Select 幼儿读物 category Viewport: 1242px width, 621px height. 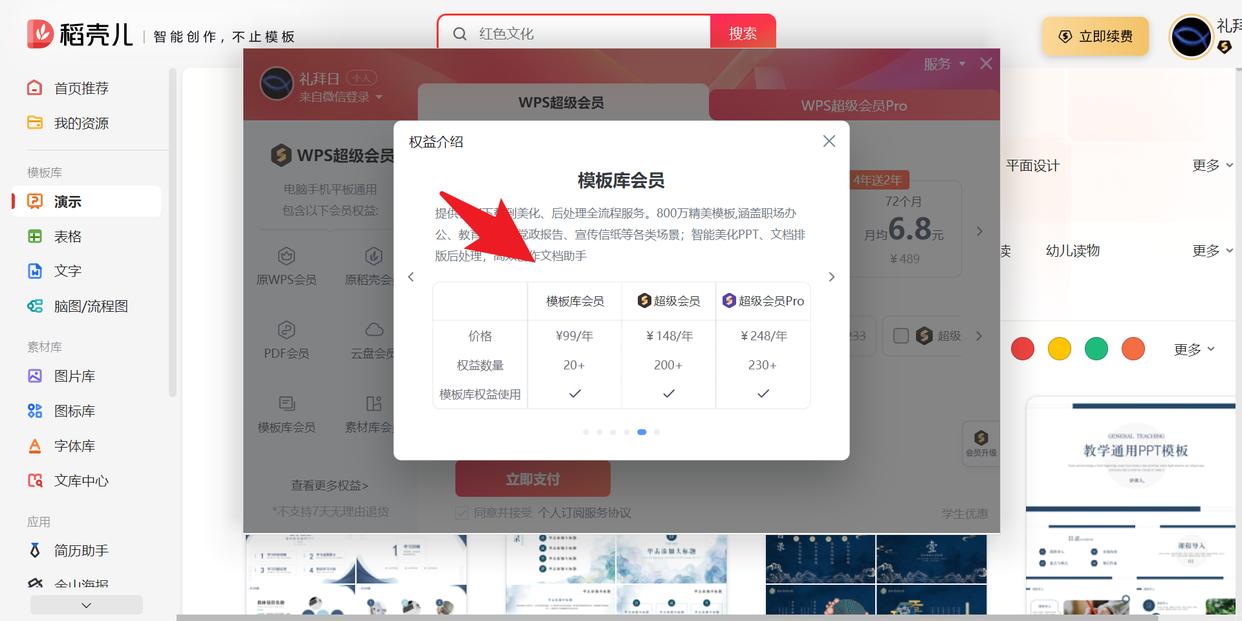[1072, 250]
